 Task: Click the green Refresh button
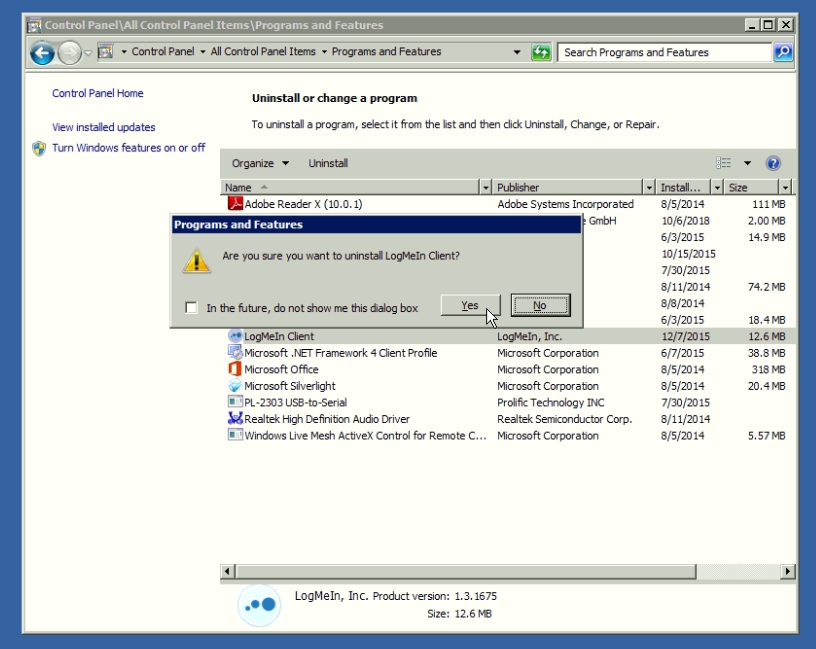point(541,52)
